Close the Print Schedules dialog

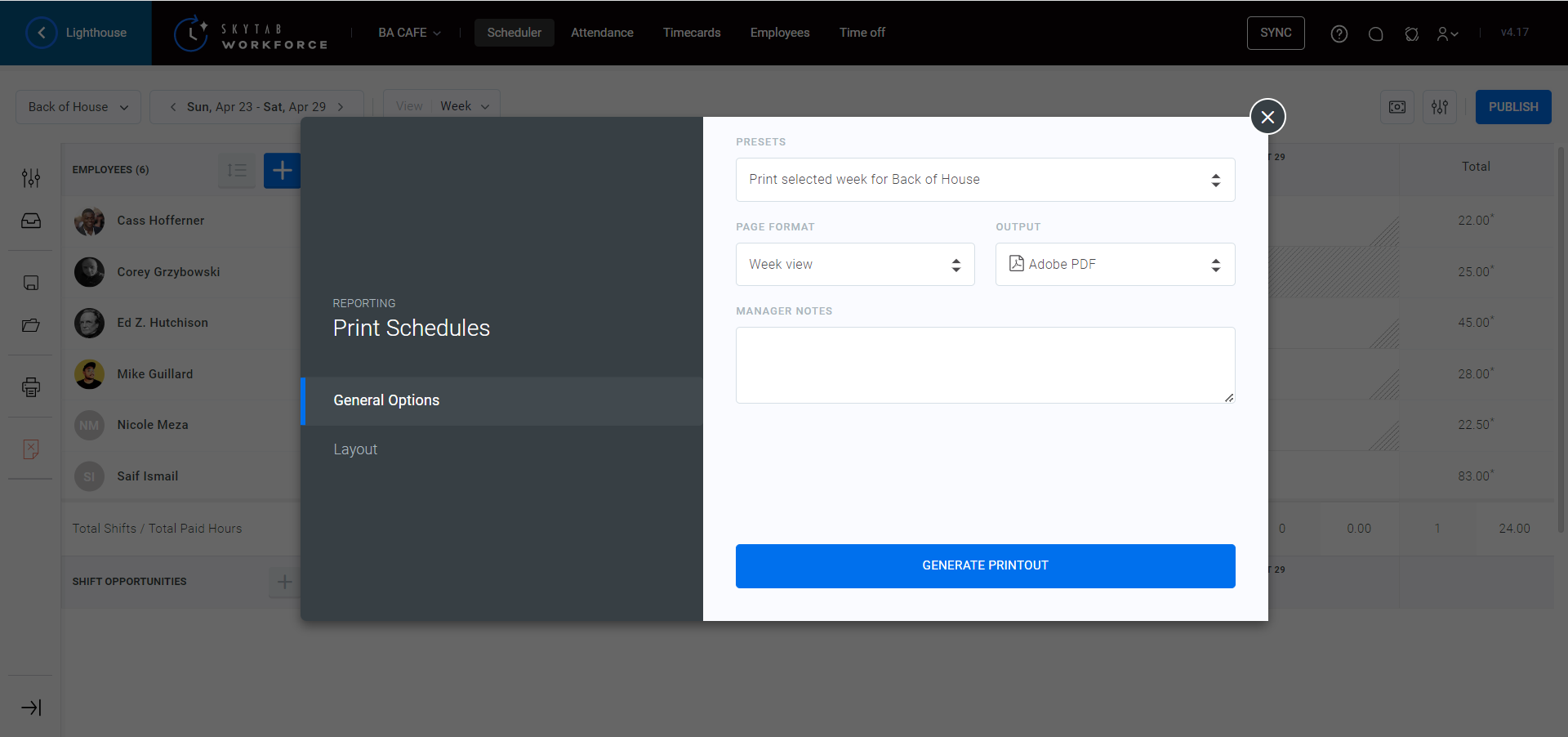point(1267,117)
